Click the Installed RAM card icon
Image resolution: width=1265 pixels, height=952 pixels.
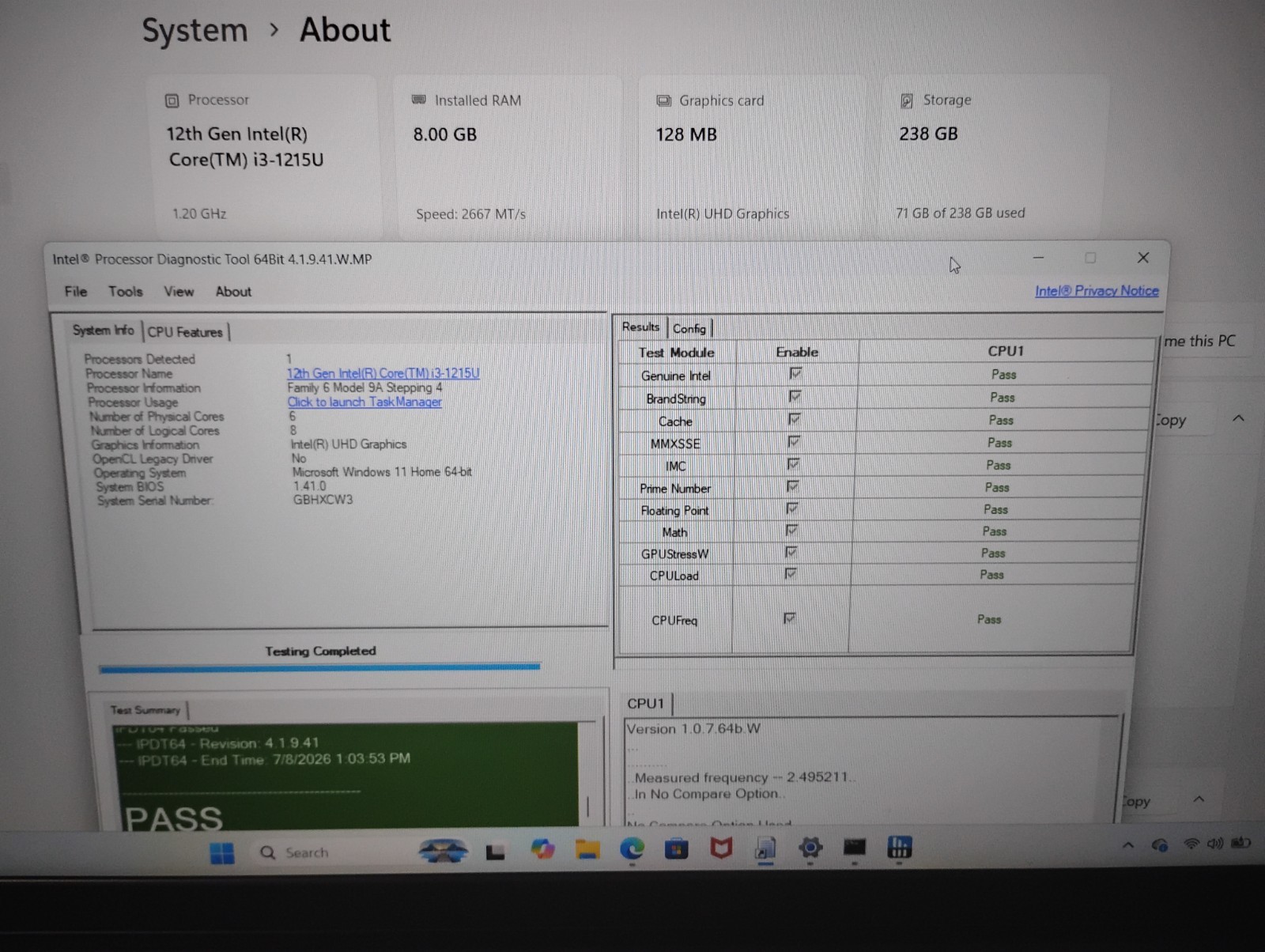419,100
